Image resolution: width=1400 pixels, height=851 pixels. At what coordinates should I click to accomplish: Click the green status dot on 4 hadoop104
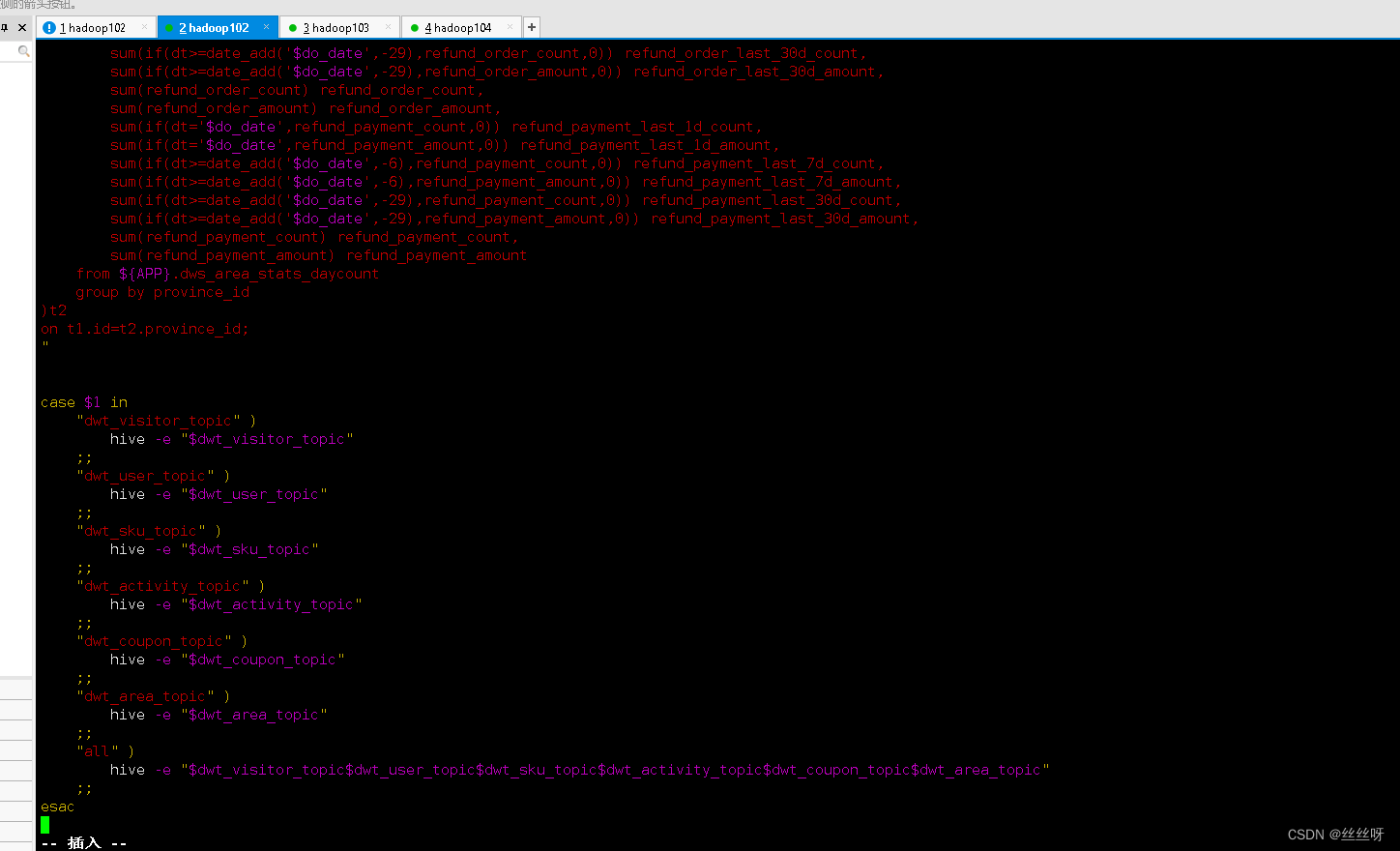pyautogui.click(x=415, y=28)
